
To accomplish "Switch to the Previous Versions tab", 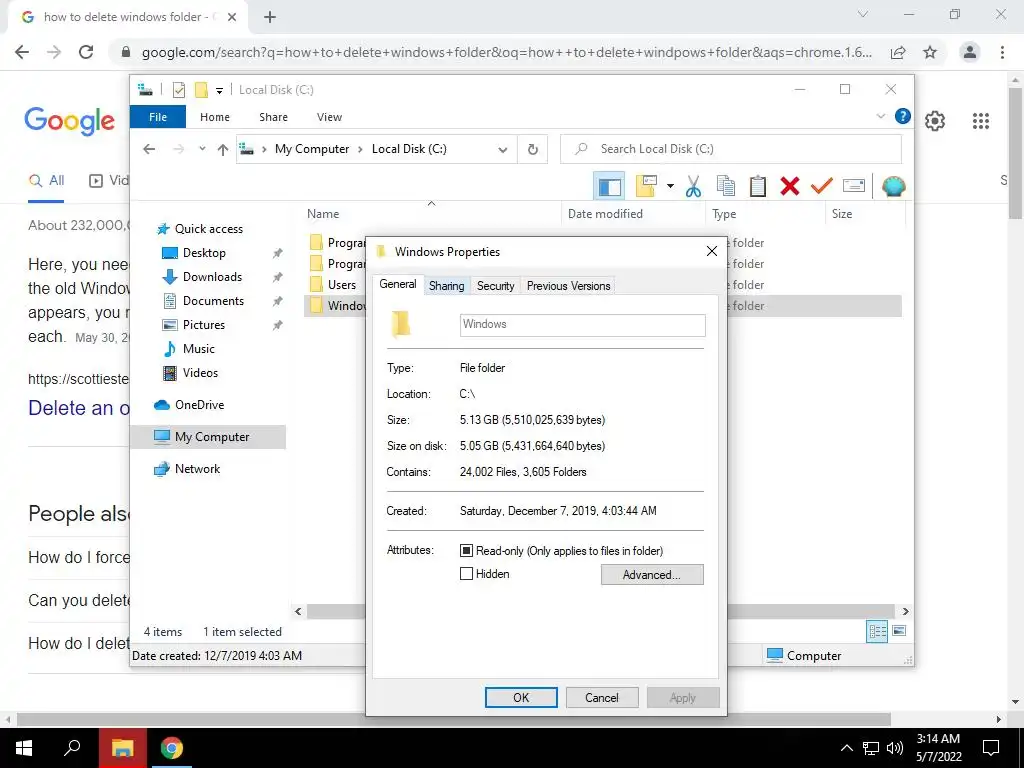I will [568, 286].
